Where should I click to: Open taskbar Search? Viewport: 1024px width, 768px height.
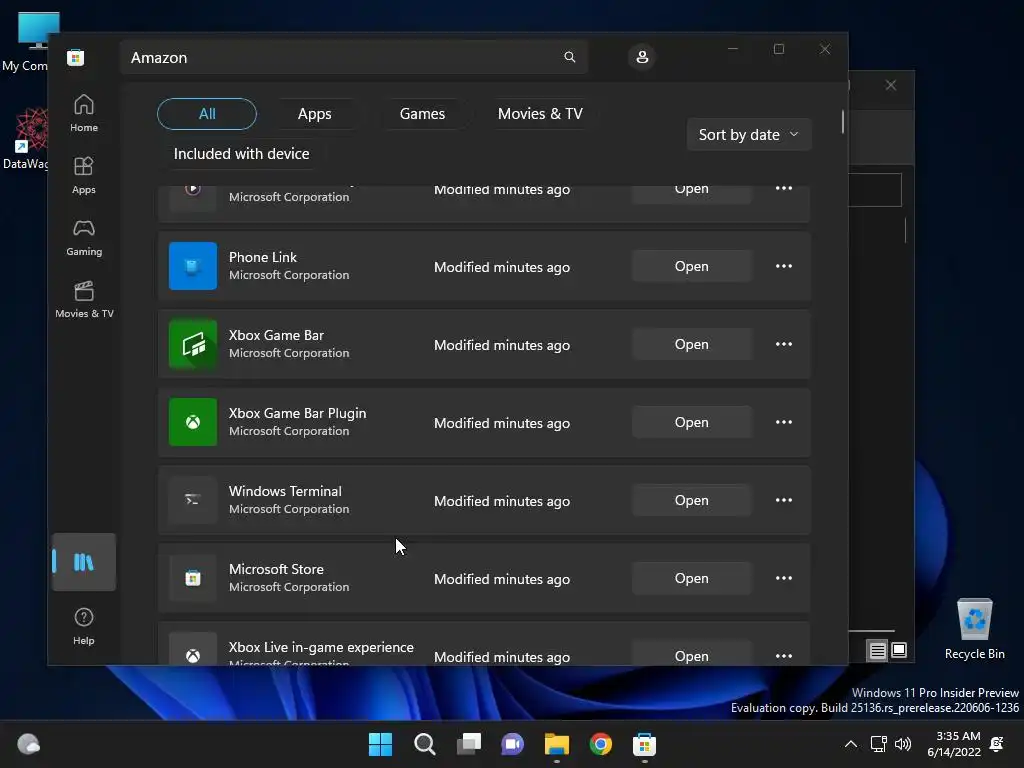424,744
